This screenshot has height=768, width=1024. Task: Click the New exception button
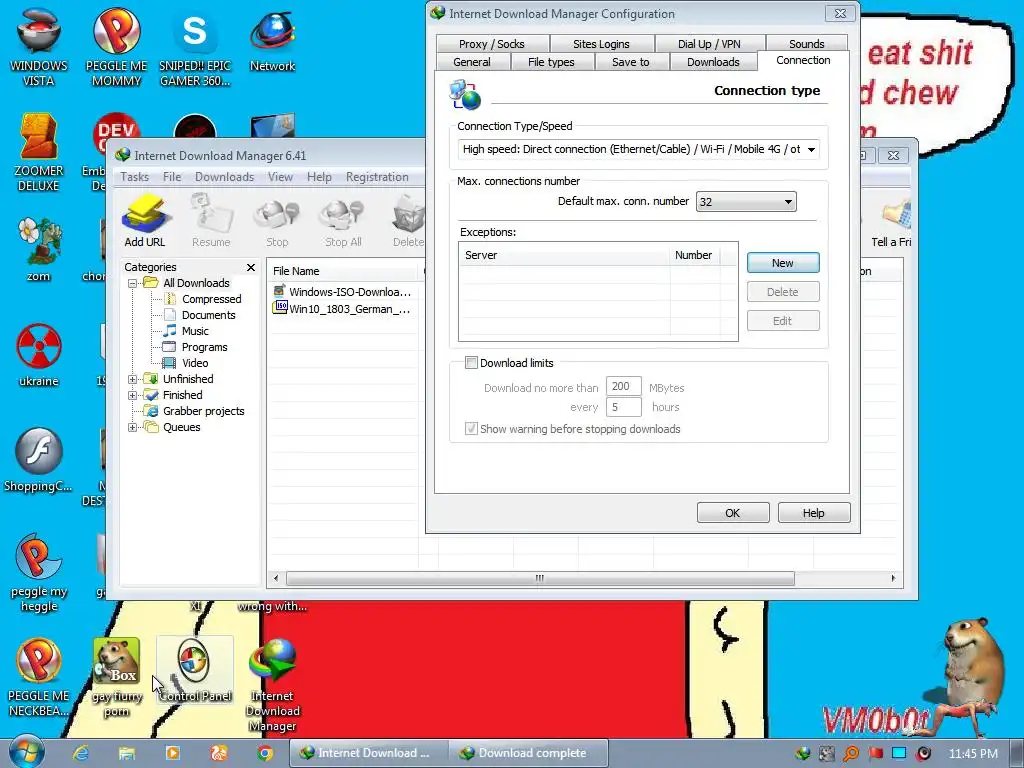783,263
